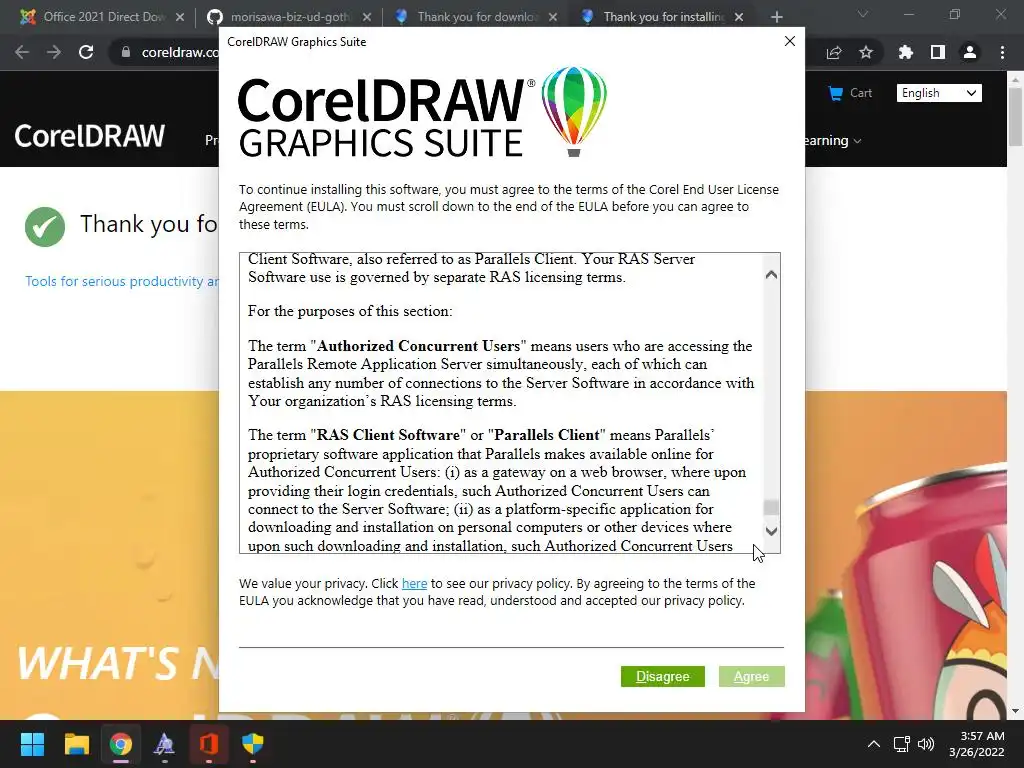This screenshot has height=768, width=1024.
Task: Click the CorelDRAW website logo
Action: (x=89, y=136)
